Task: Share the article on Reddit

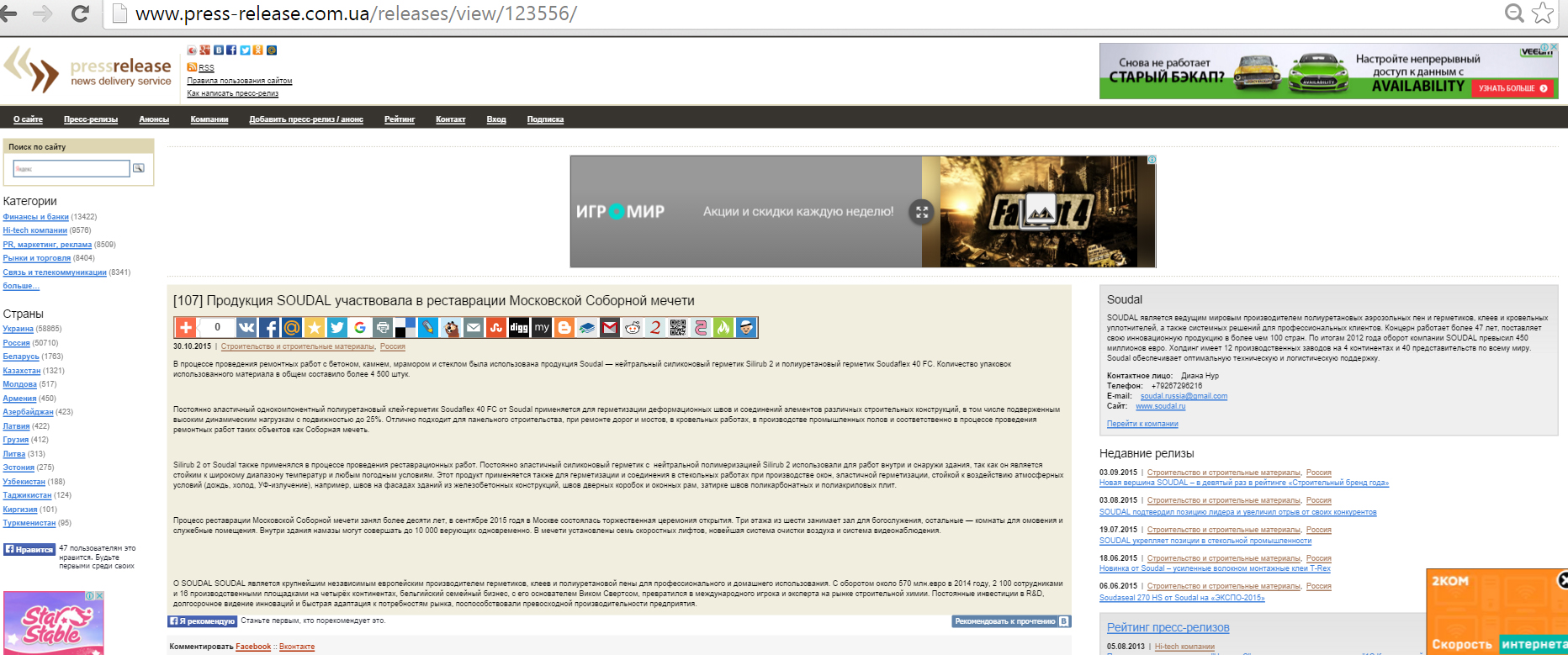Action: pos(633,327)
